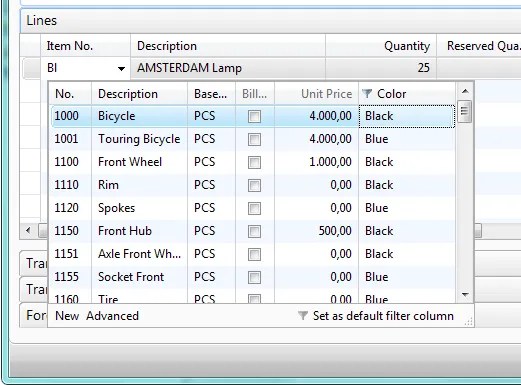Click the New link in dropdown footer
Viewport: 521px width, 385px height.
(67, 316)
